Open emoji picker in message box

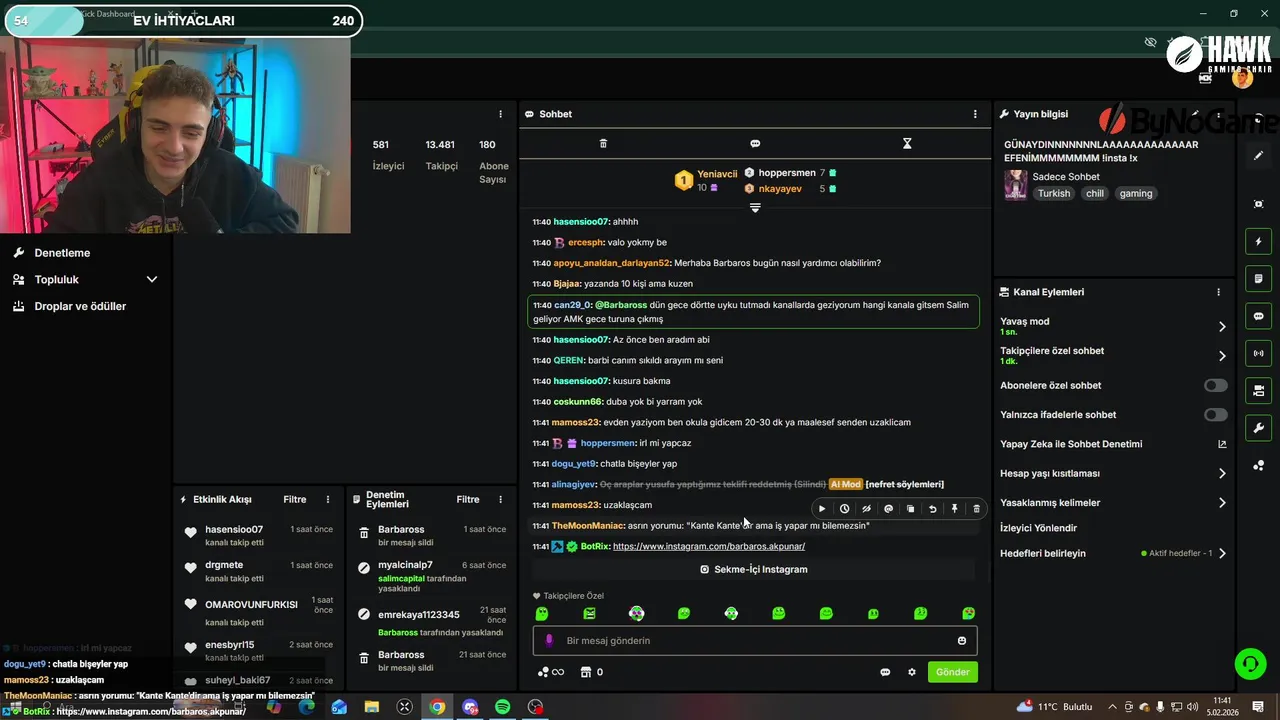point(962,641)
